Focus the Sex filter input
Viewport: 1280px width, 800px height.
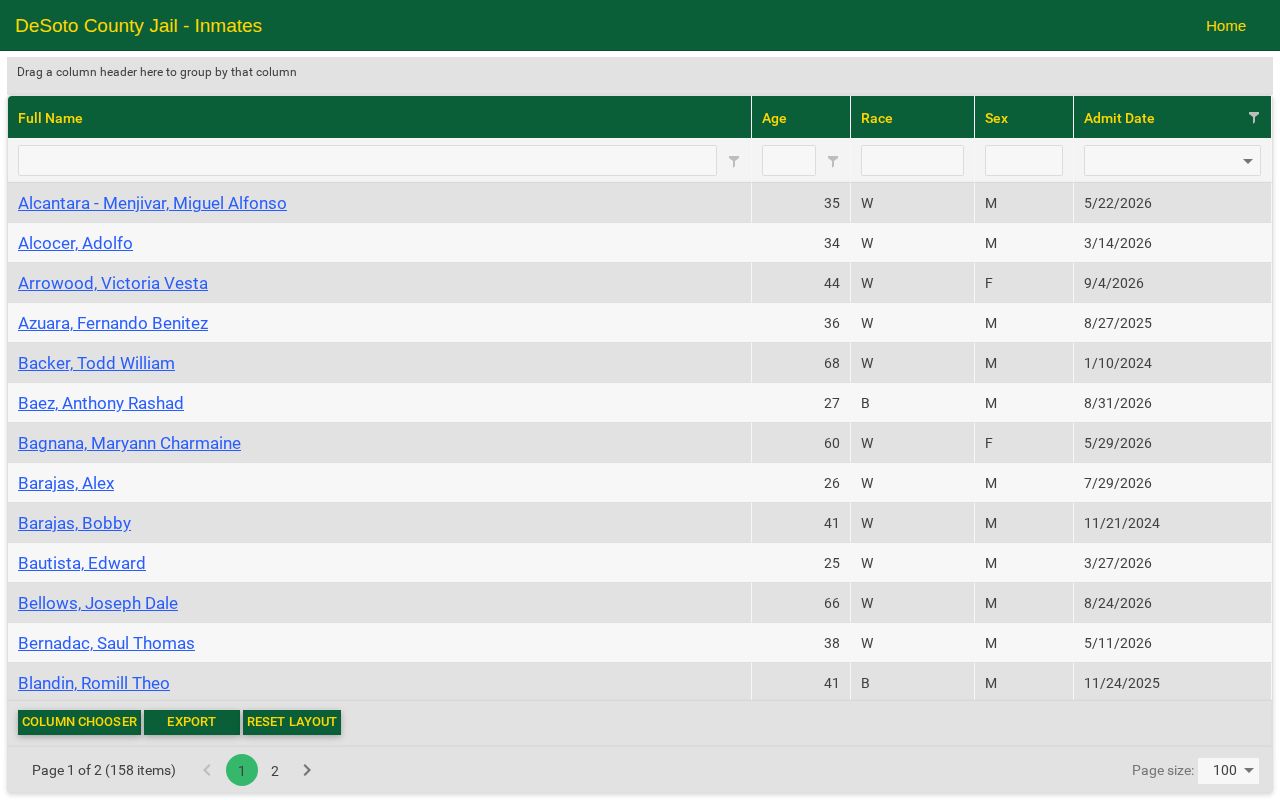pyautogui.click(x=1024, y=161)
